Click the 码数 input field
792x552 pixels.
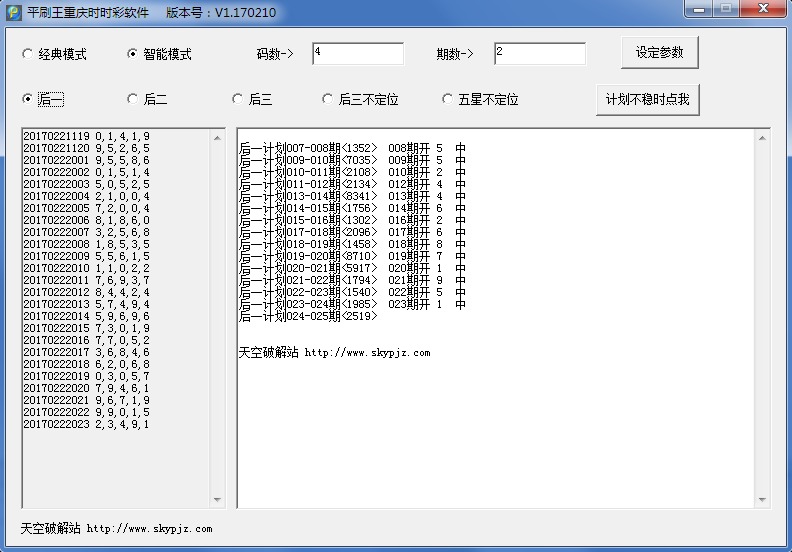coord(357,54)
